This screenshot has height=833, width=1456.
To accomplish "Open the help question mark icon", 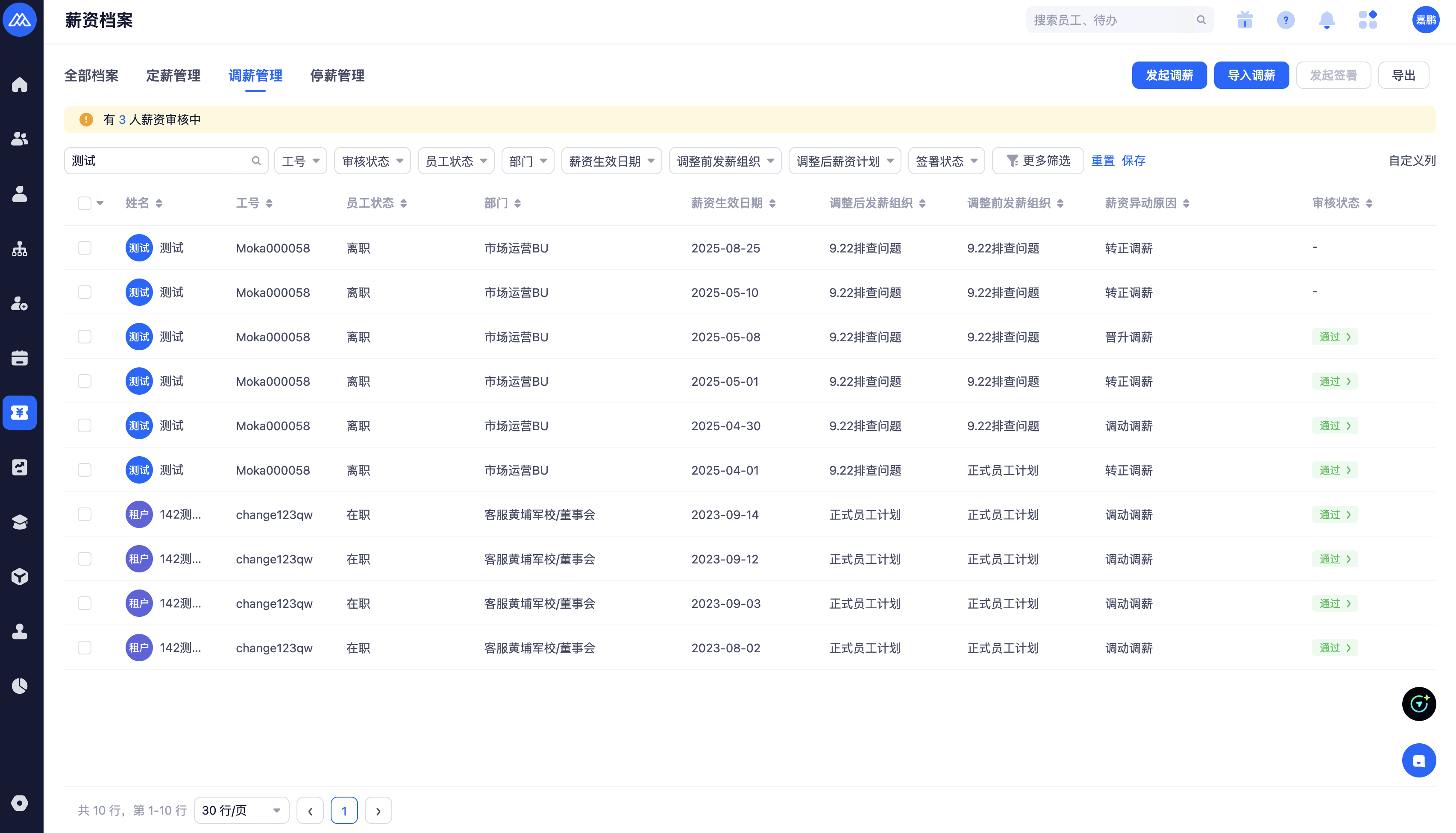I will click(x=1285, y=21).
